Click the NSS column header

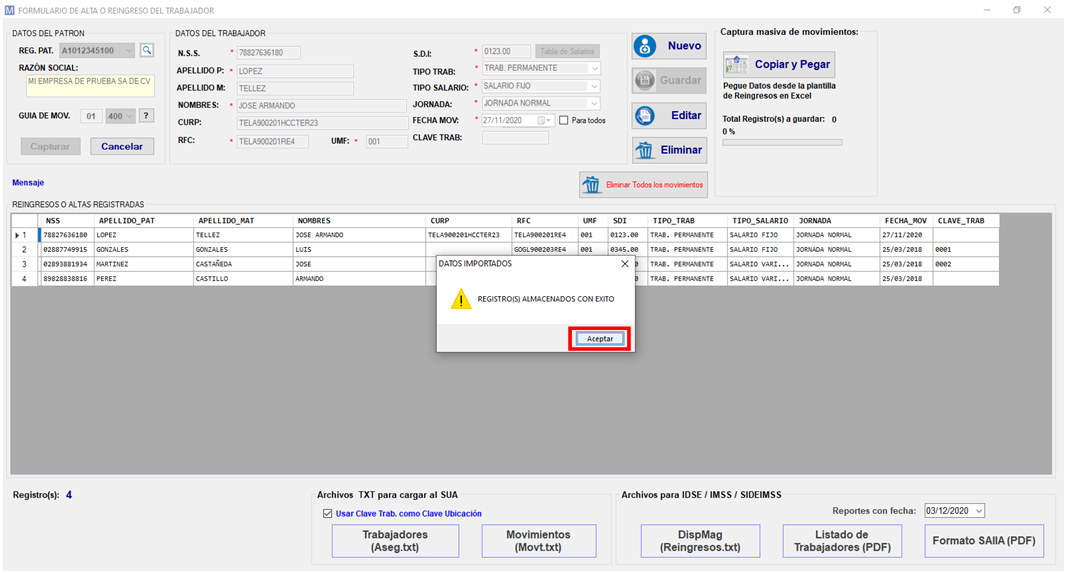[67, 220]
